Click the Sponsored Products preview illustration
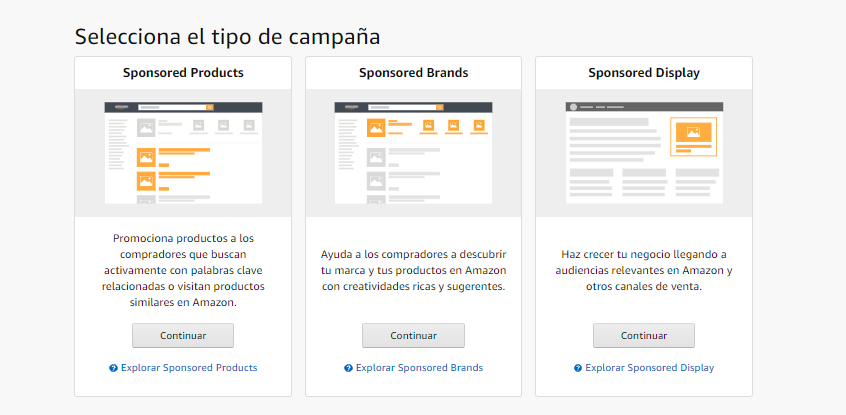This screenshot has width=846, height=415. 183,153
